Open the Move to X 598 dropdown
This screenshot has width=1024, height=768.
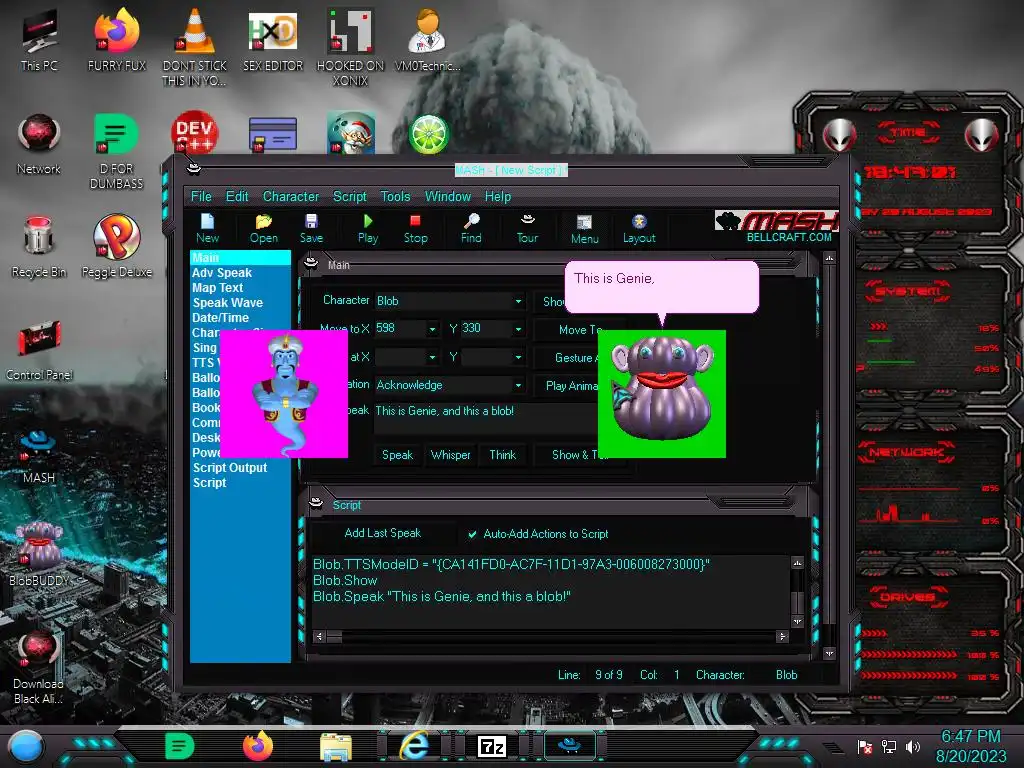(x=432, y=328)
